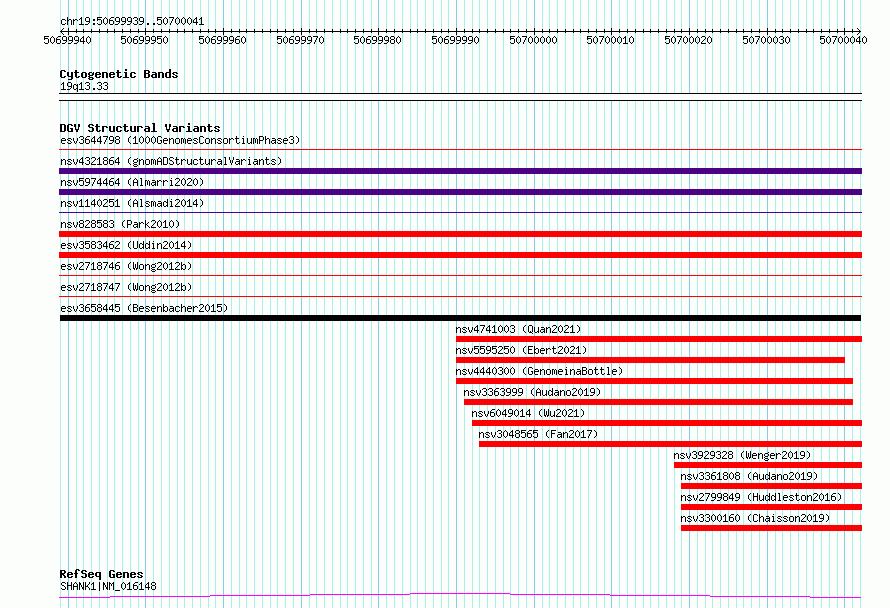Select the RefSeq Genes track title

point(101,574)
